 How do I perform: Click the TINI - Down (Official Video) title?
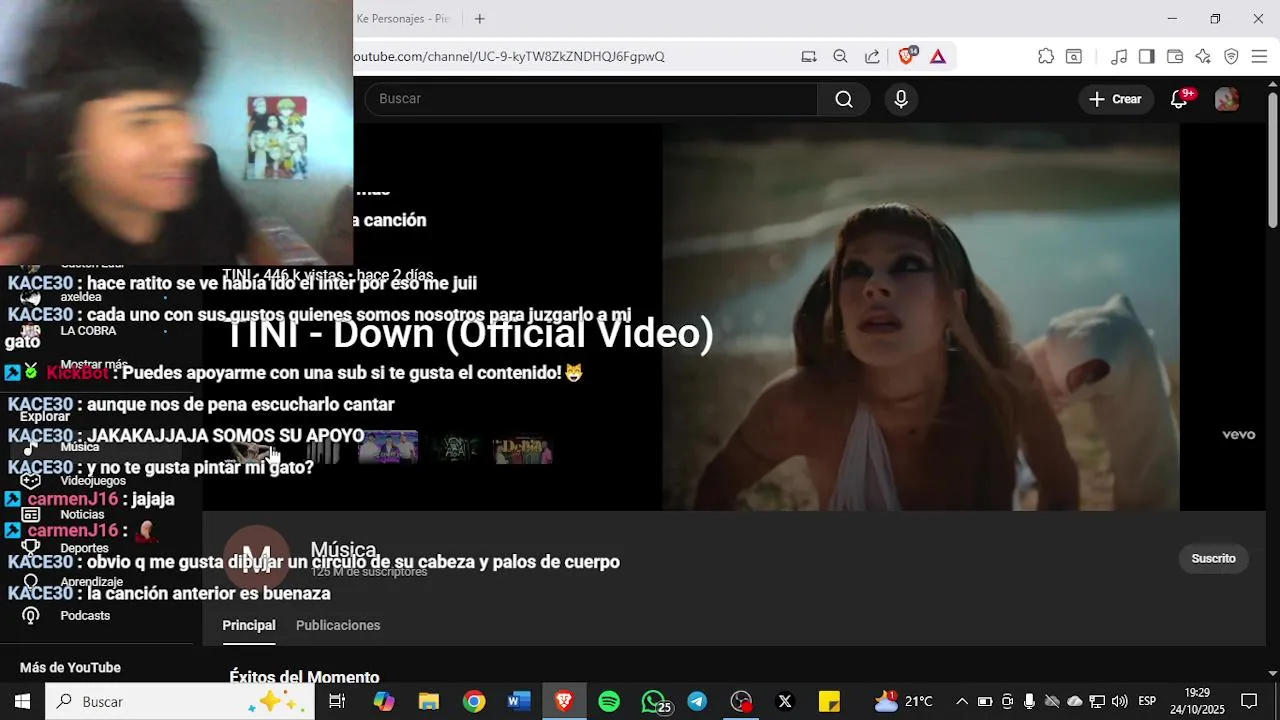tap(468, 334)
